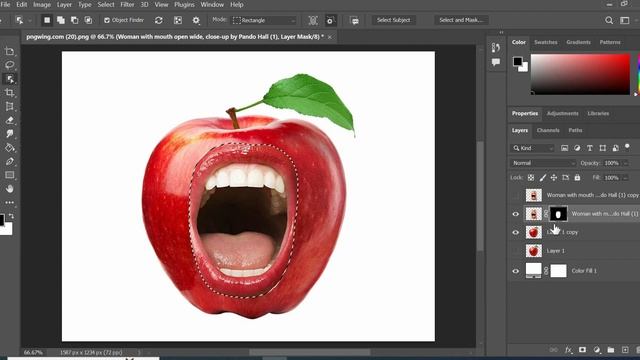The width and height of the screenshot is (640, 360).
Task: Switch to the Channels tab
Action: pos(548,130)
